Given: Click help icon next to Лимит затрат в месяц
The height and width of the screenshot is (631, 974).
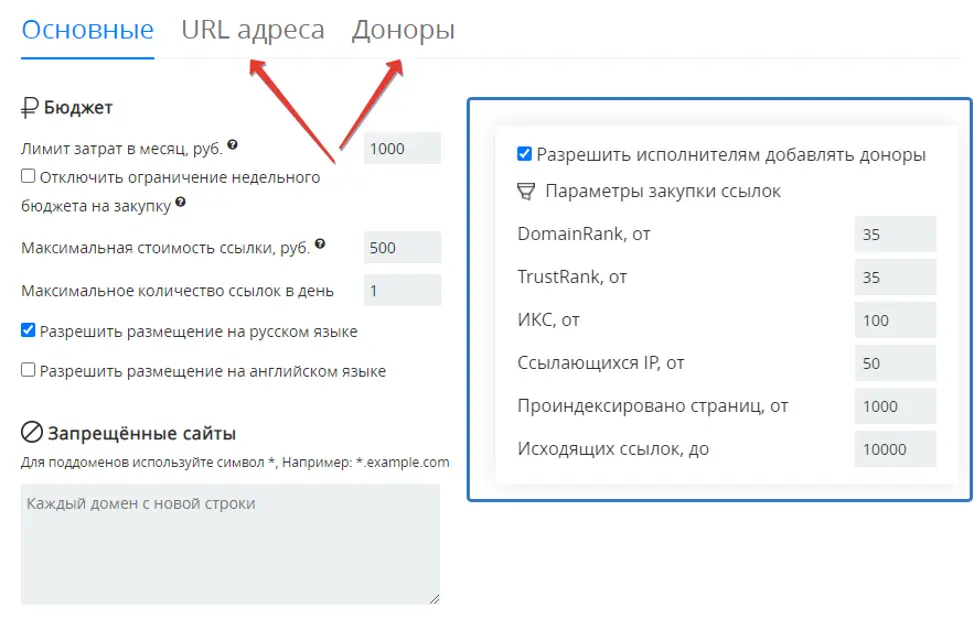Looking at the screenshot, I should tap(233, 145).
